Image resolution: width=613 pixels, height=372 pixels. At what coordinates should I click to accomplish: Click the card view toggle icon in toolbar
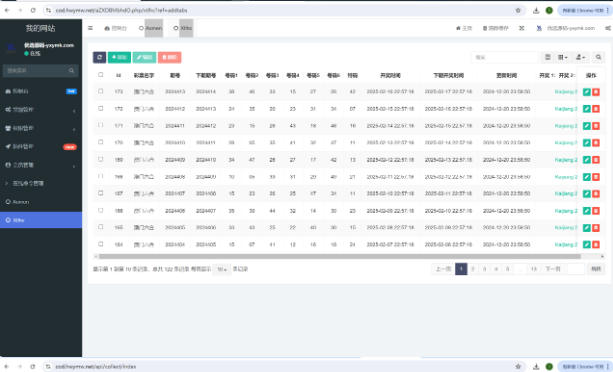tap(548, 57)
